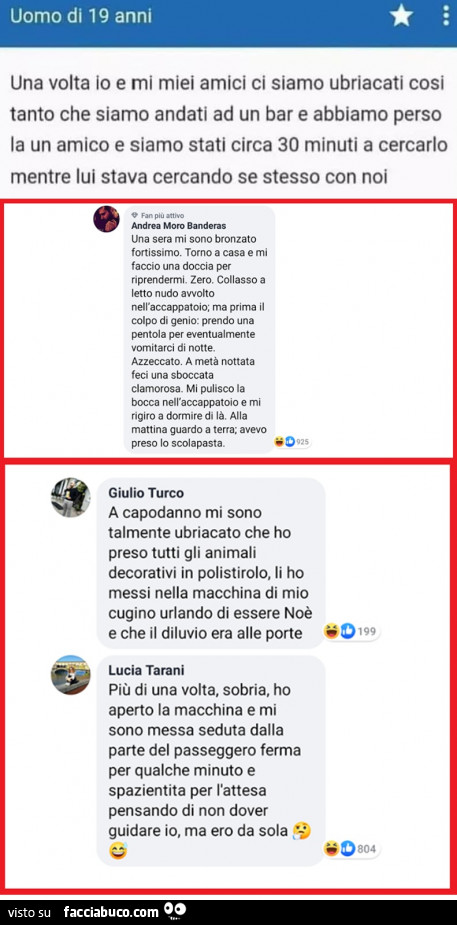This screenshot has height=925, width=457.
Task: Show the 804 reactions count
Action: 366,849
